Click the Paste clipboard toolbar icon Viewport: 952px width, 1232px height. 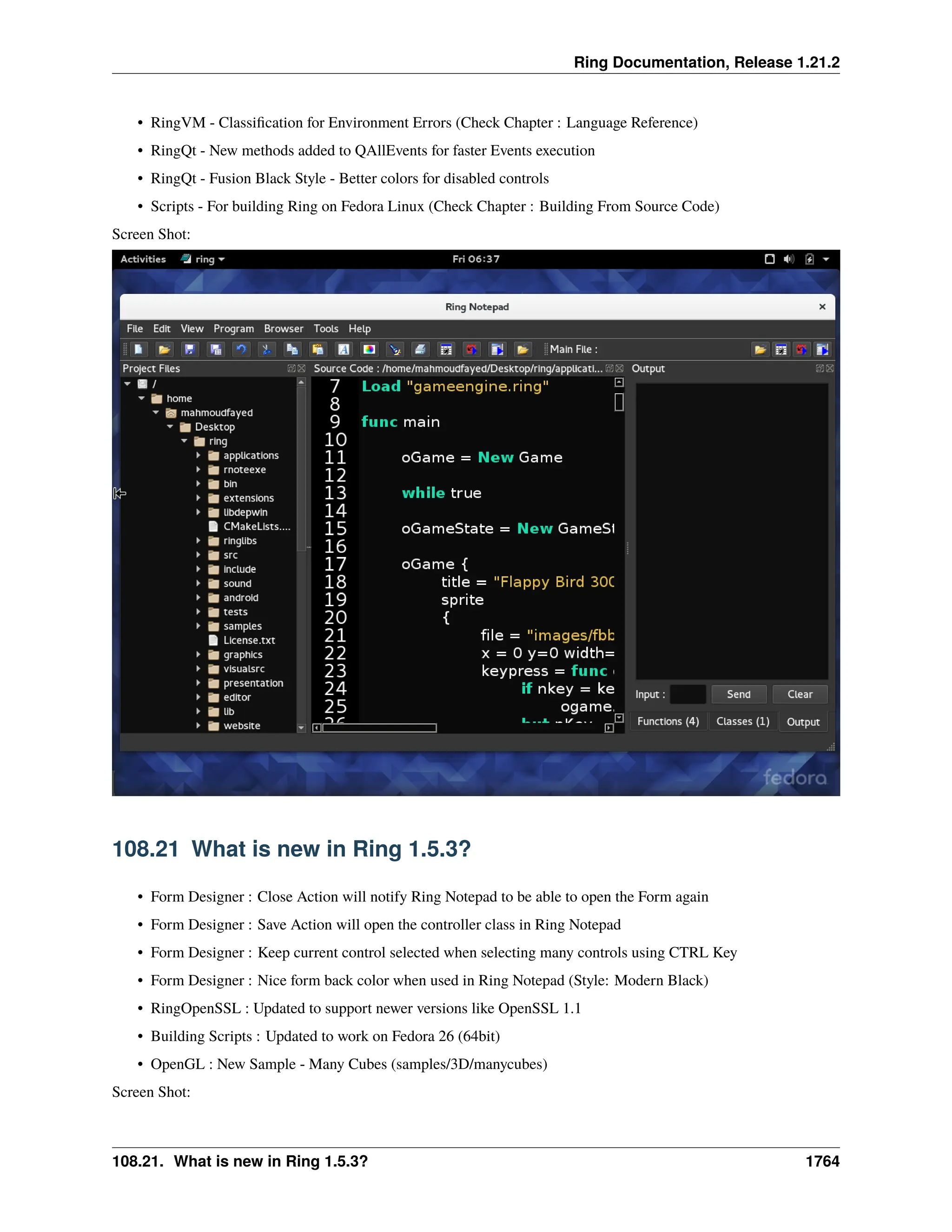click(x=318, y=350)
